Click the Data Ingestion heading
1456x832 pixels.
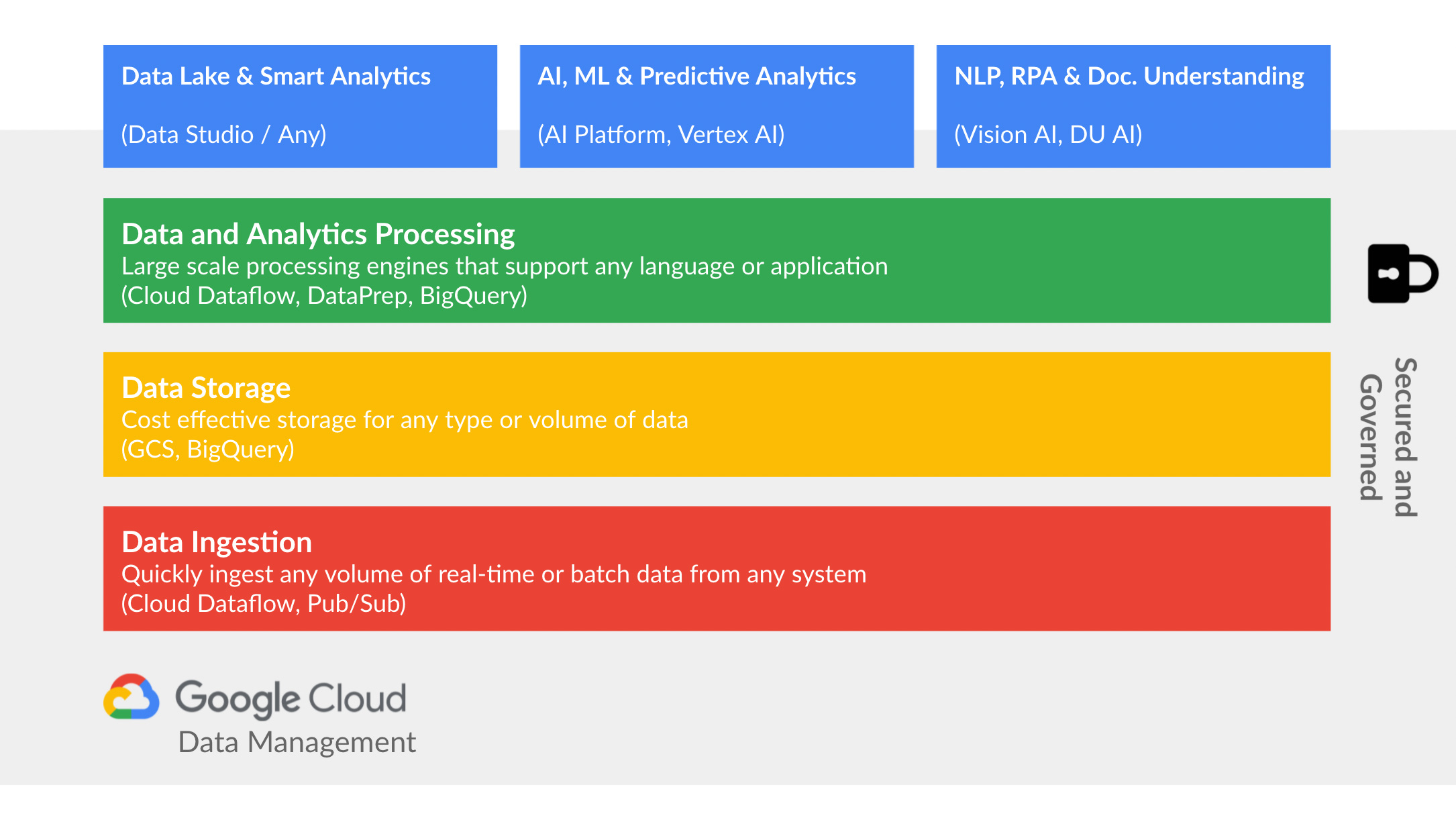point(217,542)
